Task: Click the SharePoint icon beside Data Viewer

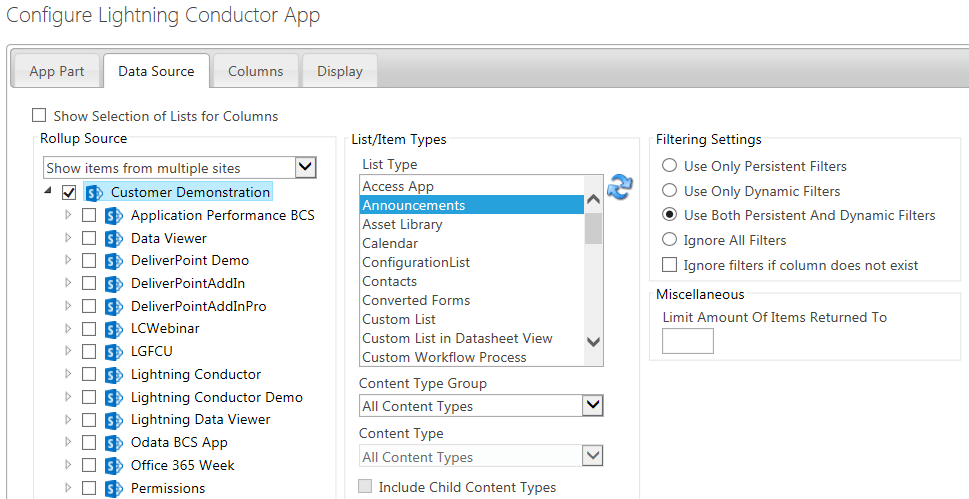Action: click(114, 238)
